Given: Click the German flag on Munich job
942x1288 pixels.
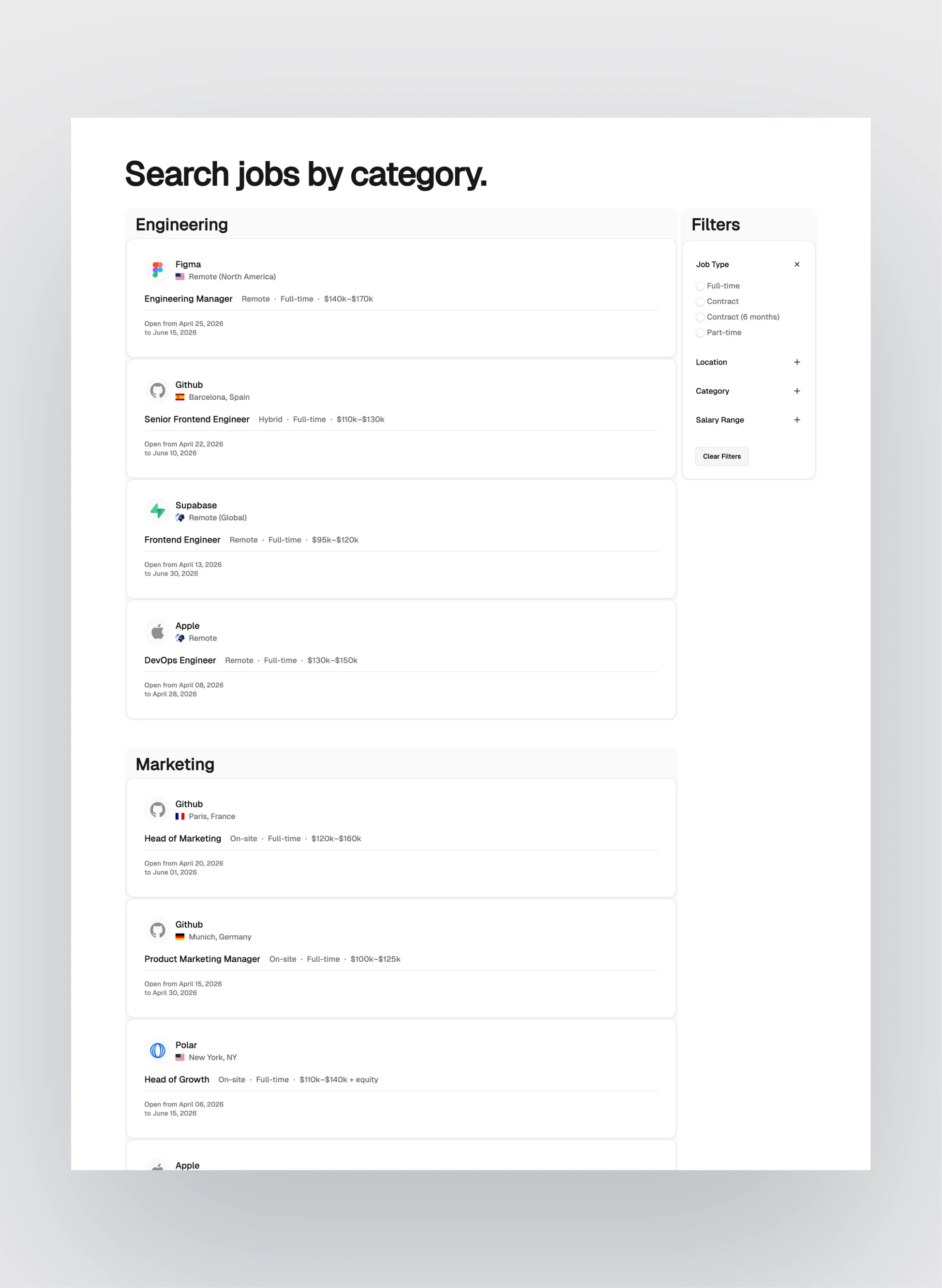Looking at the screenshot, I should [x=179, y=936].
